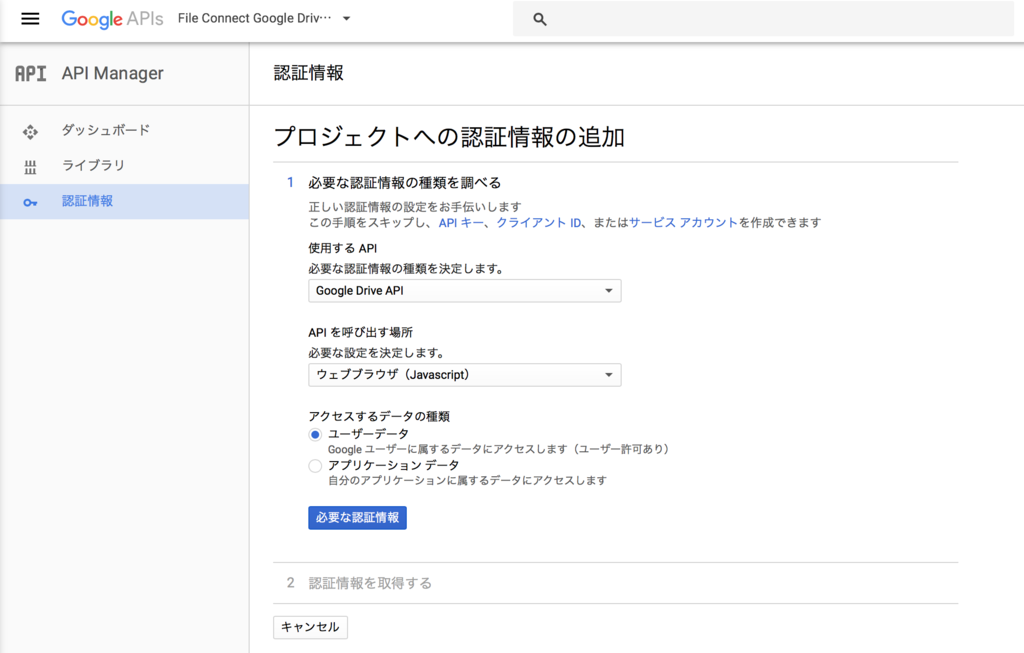Click the キャンセル button
The height and width of the screenshot is (653, 1024).
pyautogui.click(x=310, y=627)
